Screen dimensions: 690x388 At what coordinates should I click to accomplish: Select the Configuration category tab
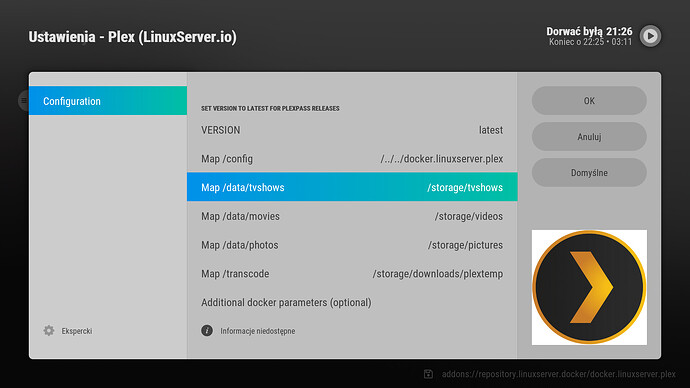pos(108,101)
